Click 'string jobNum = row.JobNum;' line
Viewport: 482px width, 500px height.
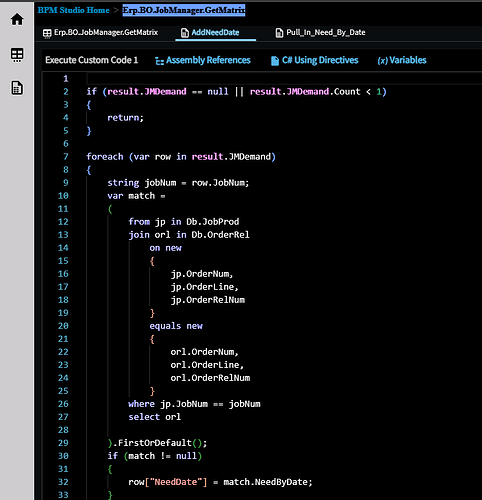(x=178, y=183)
